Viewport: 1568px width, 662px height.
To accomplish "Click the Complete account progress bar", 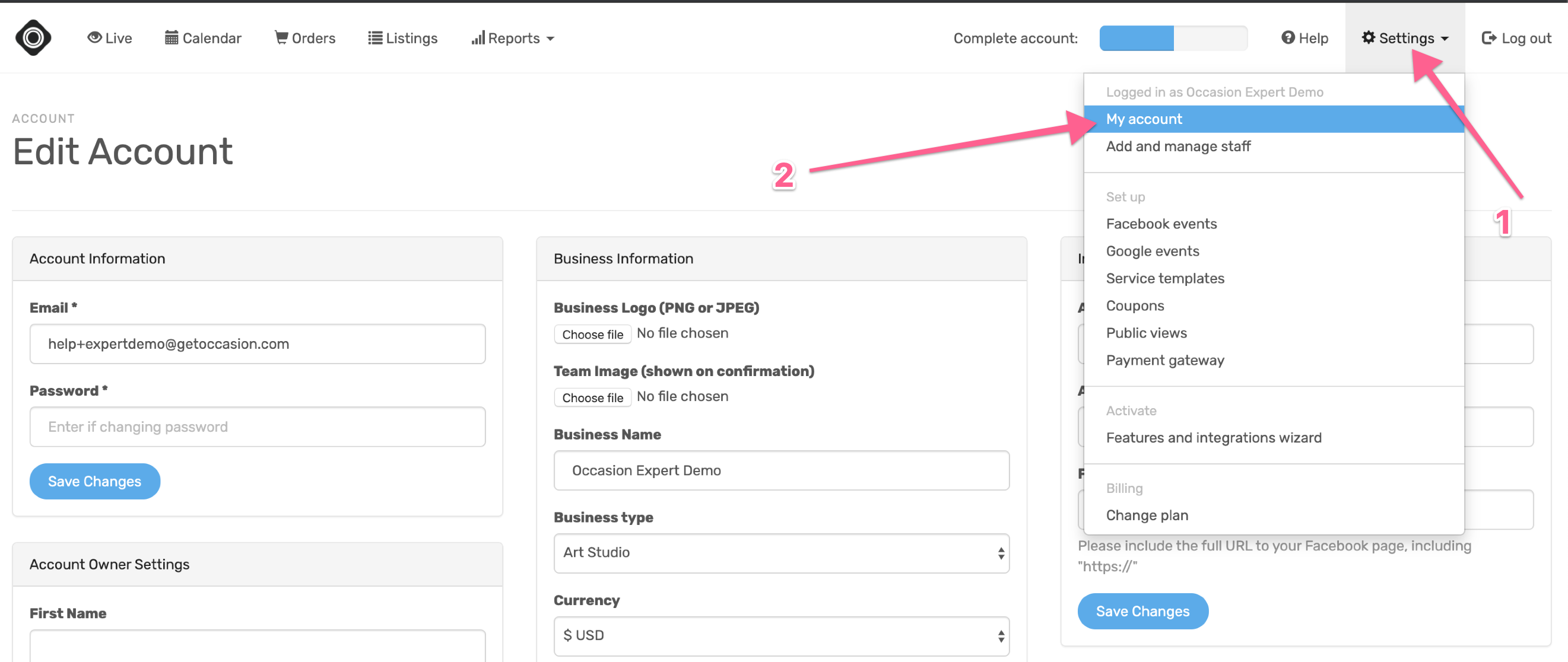I will pyautogui.click(x=1173, y=38).
